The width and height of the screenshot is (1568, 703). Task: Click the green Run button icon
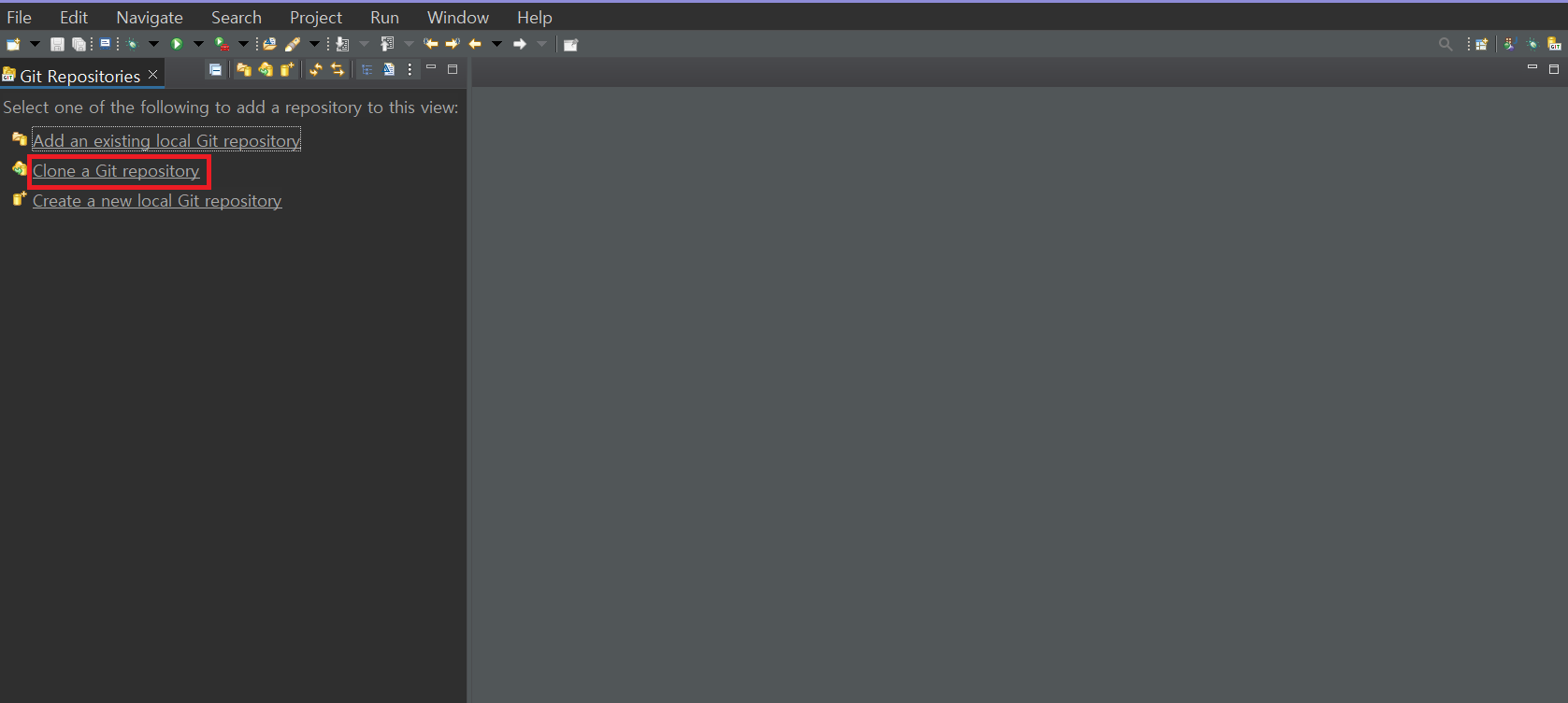coord(177,44)
